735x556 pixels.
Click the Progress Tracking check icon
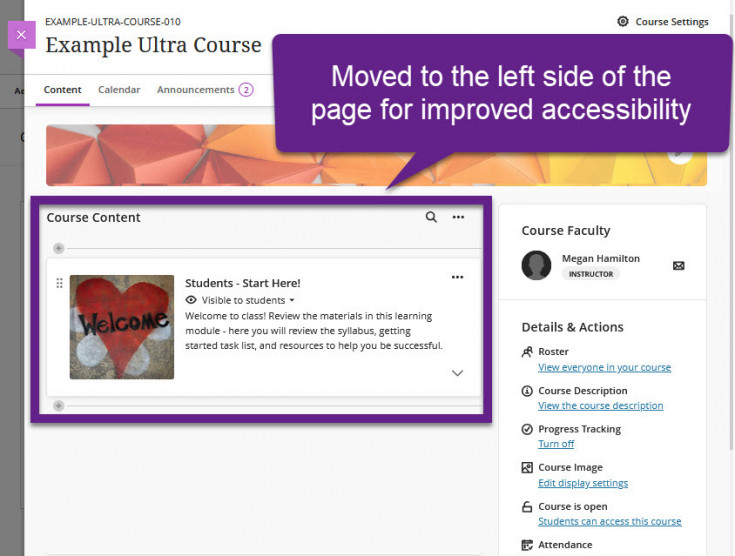tap(527, 429)
